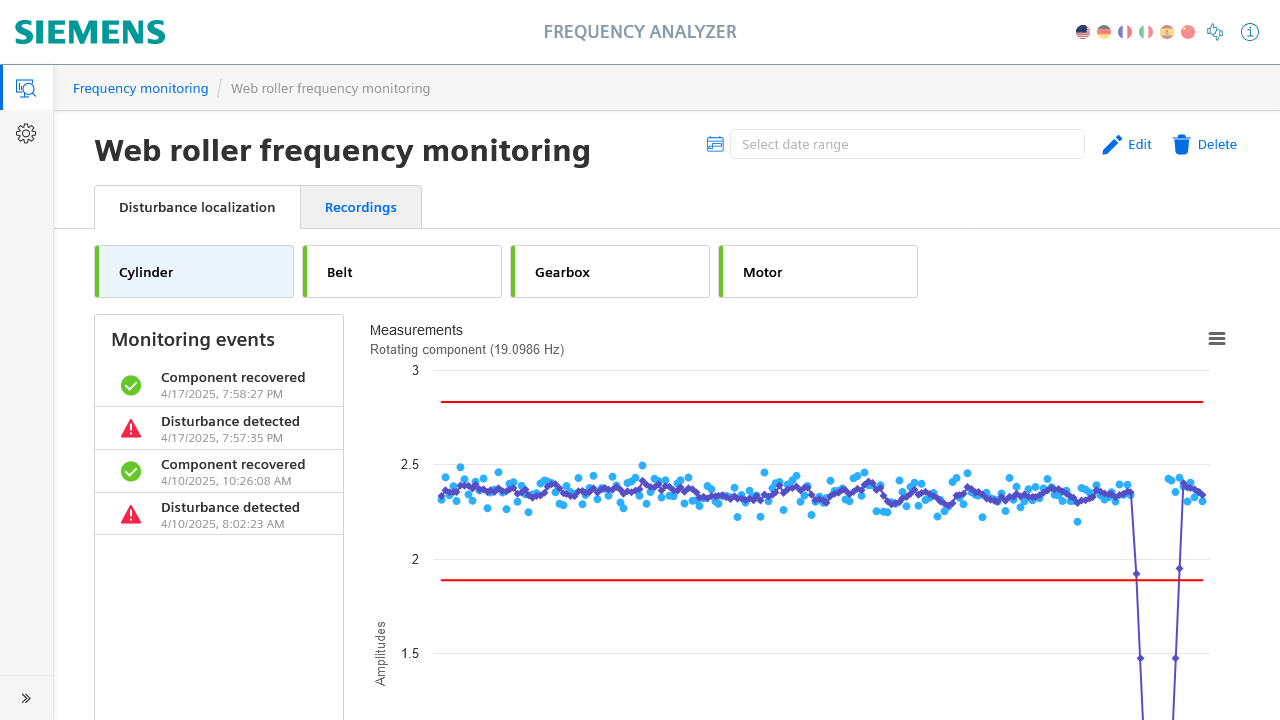Click the Delete button
Image resolution: width=1280 pixels, height=720 pixels.
1204,145
